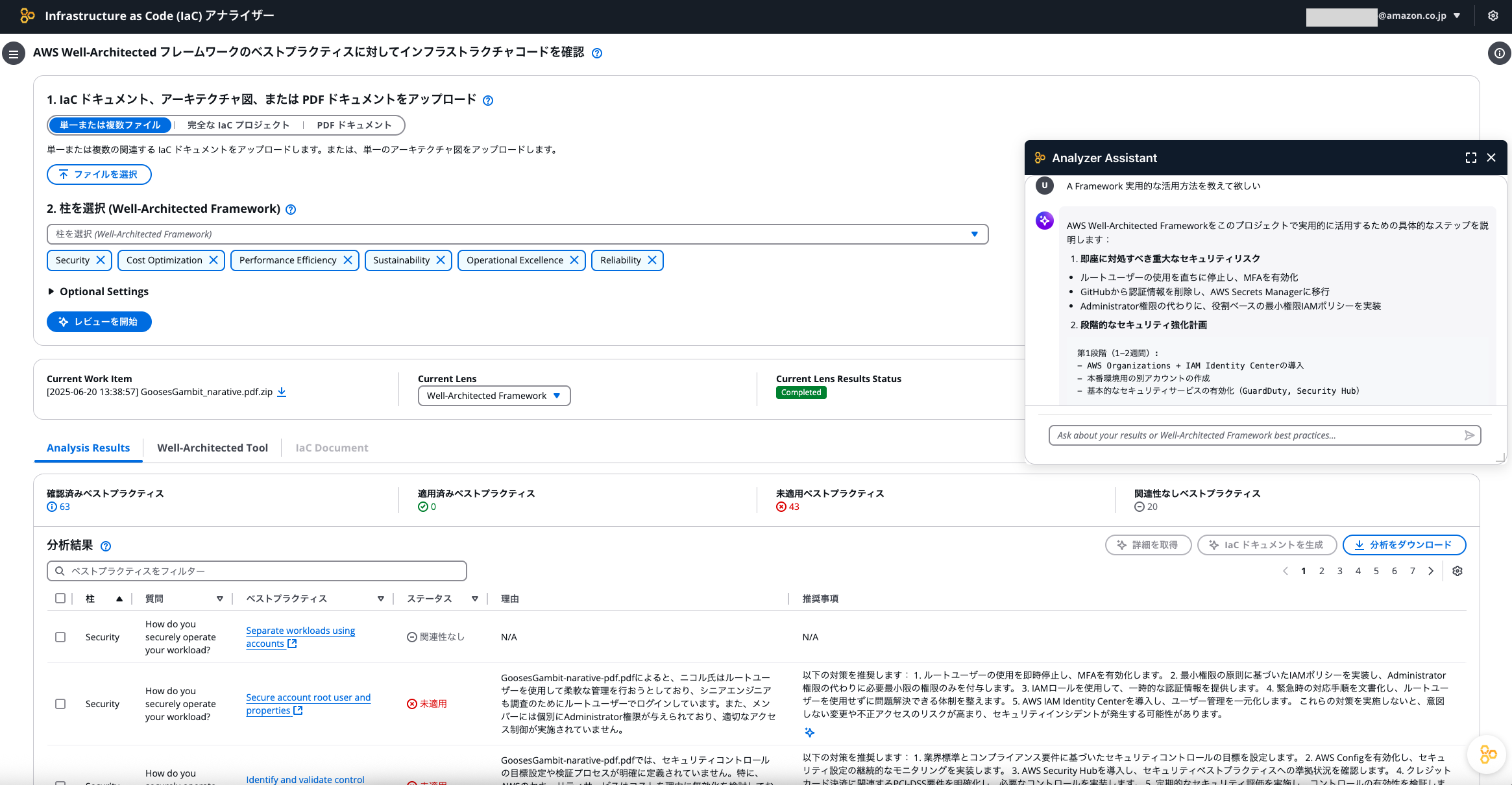The width and height of the screenshot is (1512, 785).
Task: Select all rows with the header checkbox
Action: pos(60,598)
